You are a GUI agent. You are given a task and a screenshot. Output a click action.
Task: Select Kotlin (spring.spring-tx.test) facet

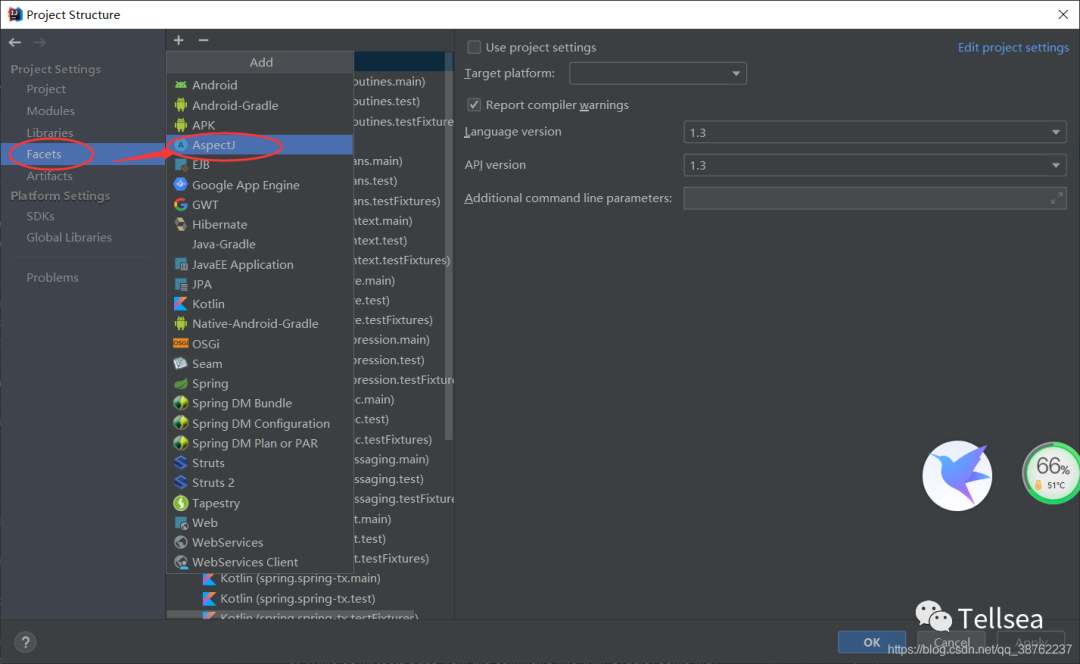(298, 599)
